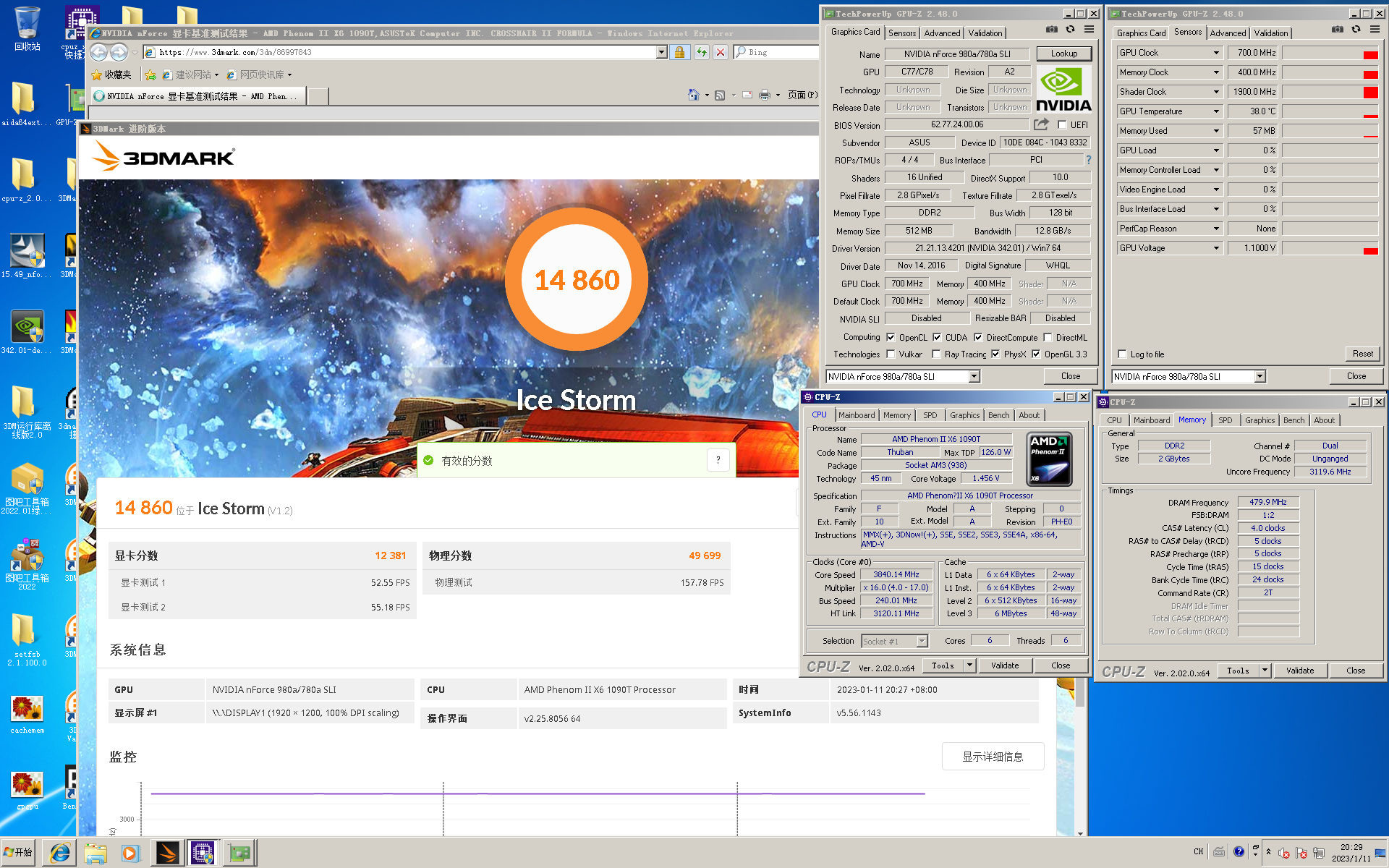
Task: Expand the PerfCap Reason sensor dropdown
Action: click(x=1216, y=229)
